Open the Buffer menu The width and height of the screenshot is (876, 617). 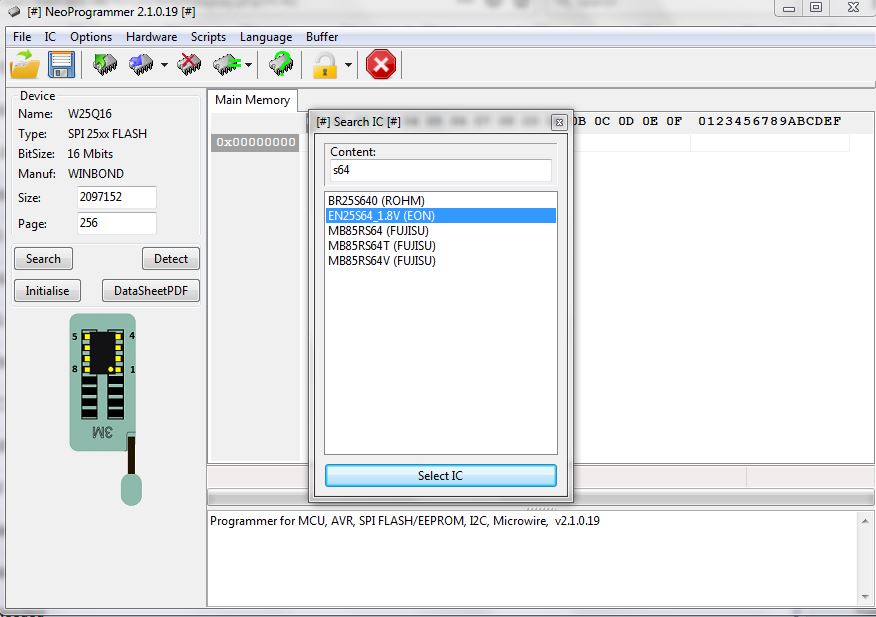tap(322, 37)
